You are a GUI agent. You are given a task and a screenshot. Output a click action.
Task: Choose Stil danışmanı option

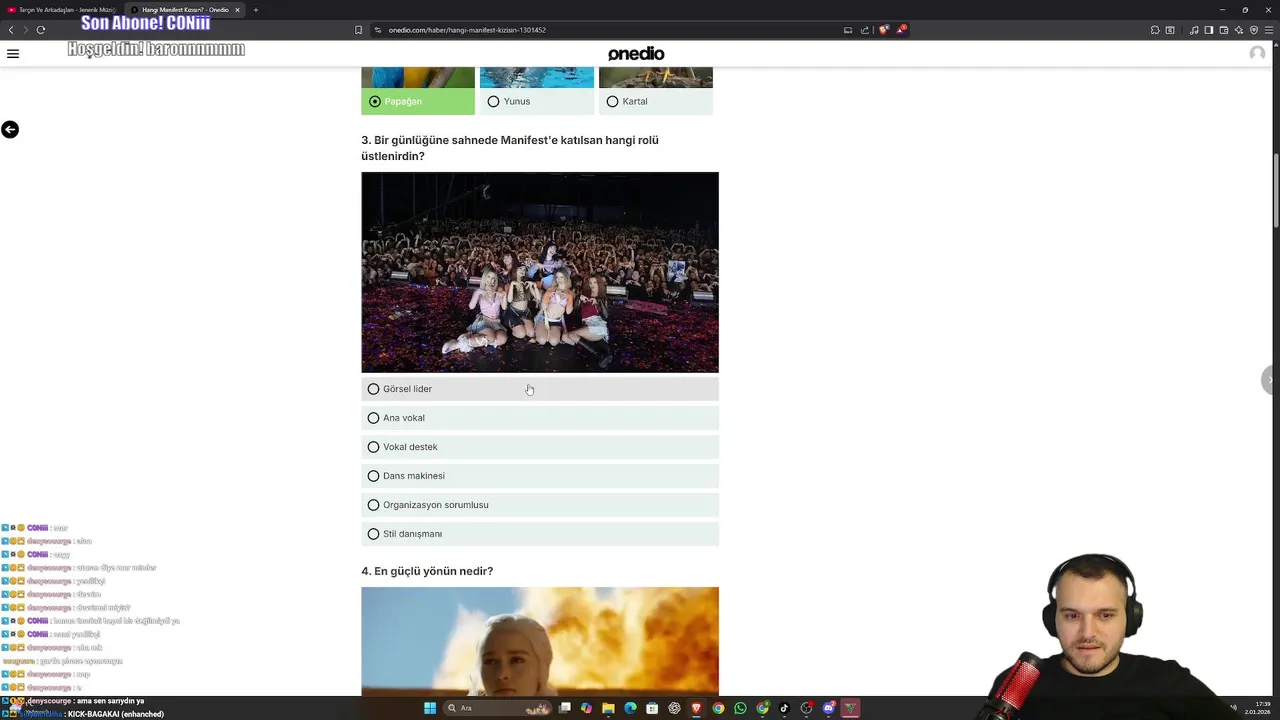[x=540, y=534]
